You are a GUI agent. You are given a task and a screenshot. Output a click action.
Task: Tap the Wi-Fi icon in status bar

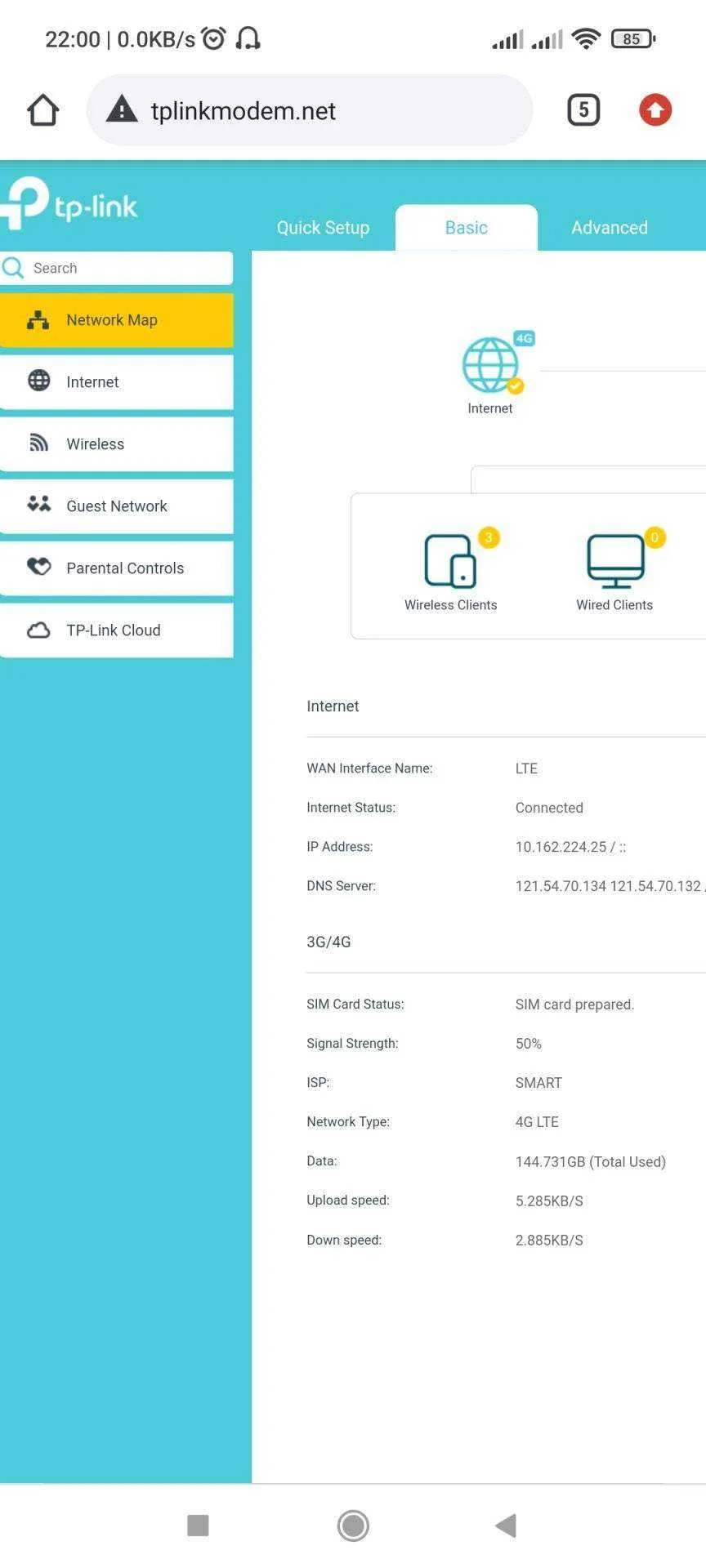pyautogui.click(x=586, y=38)
